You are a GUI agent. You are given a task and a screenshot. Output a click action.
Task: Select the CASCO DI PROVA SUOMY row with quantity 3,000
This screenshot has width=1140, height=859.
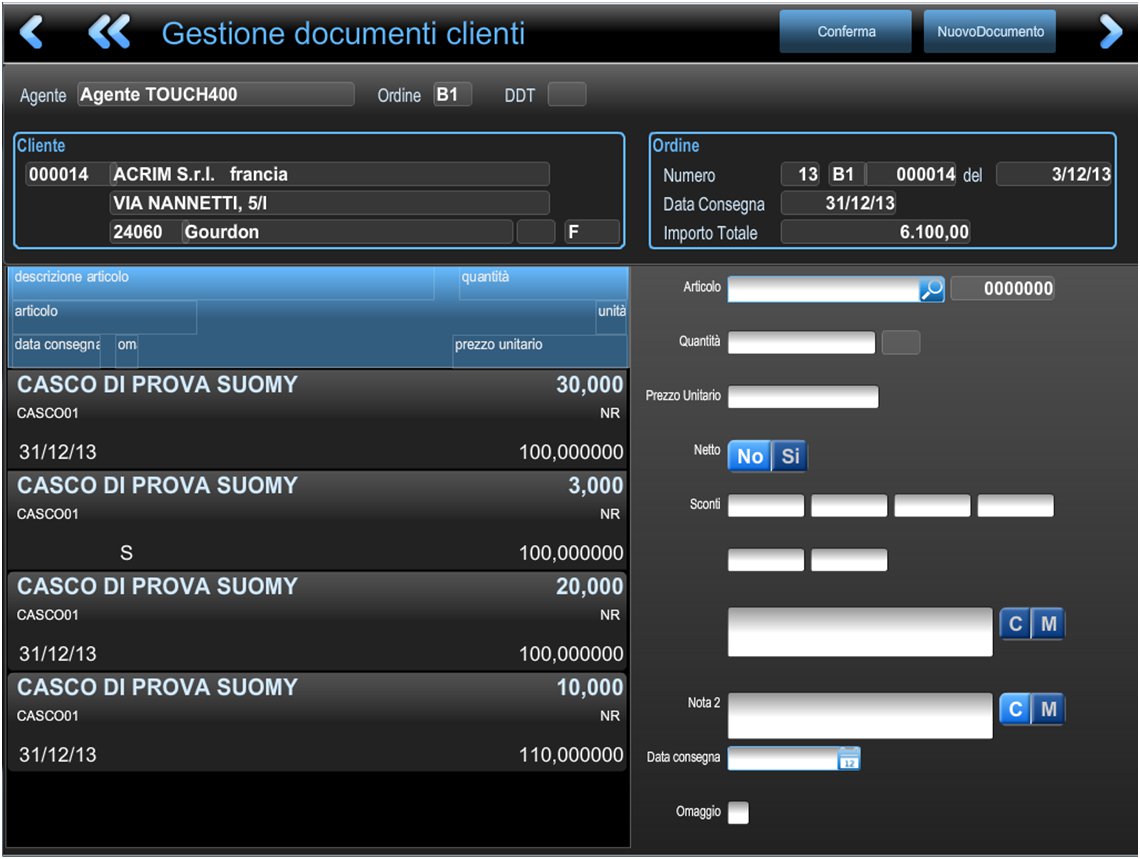coord(318,520)
